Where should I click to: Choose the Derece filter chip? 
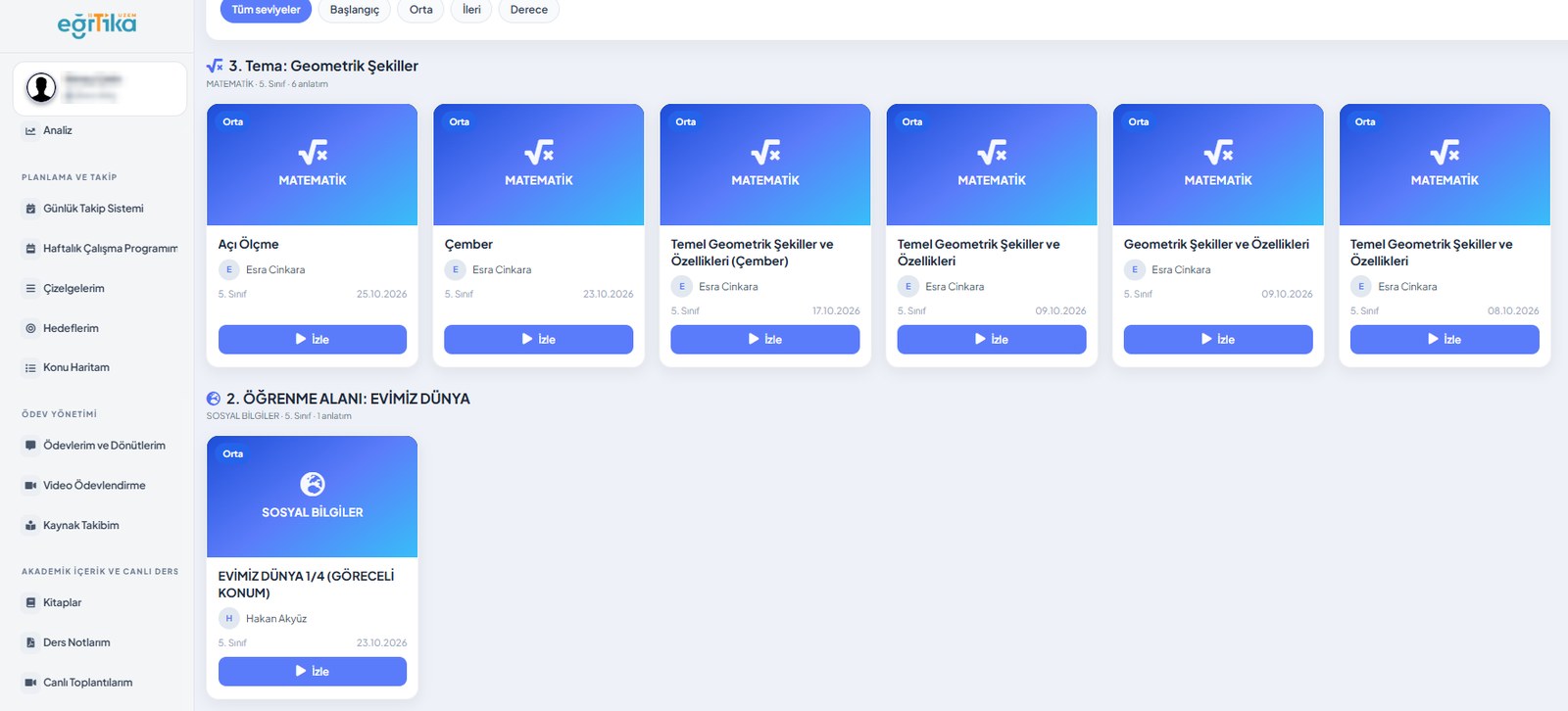tap(529, 10)
